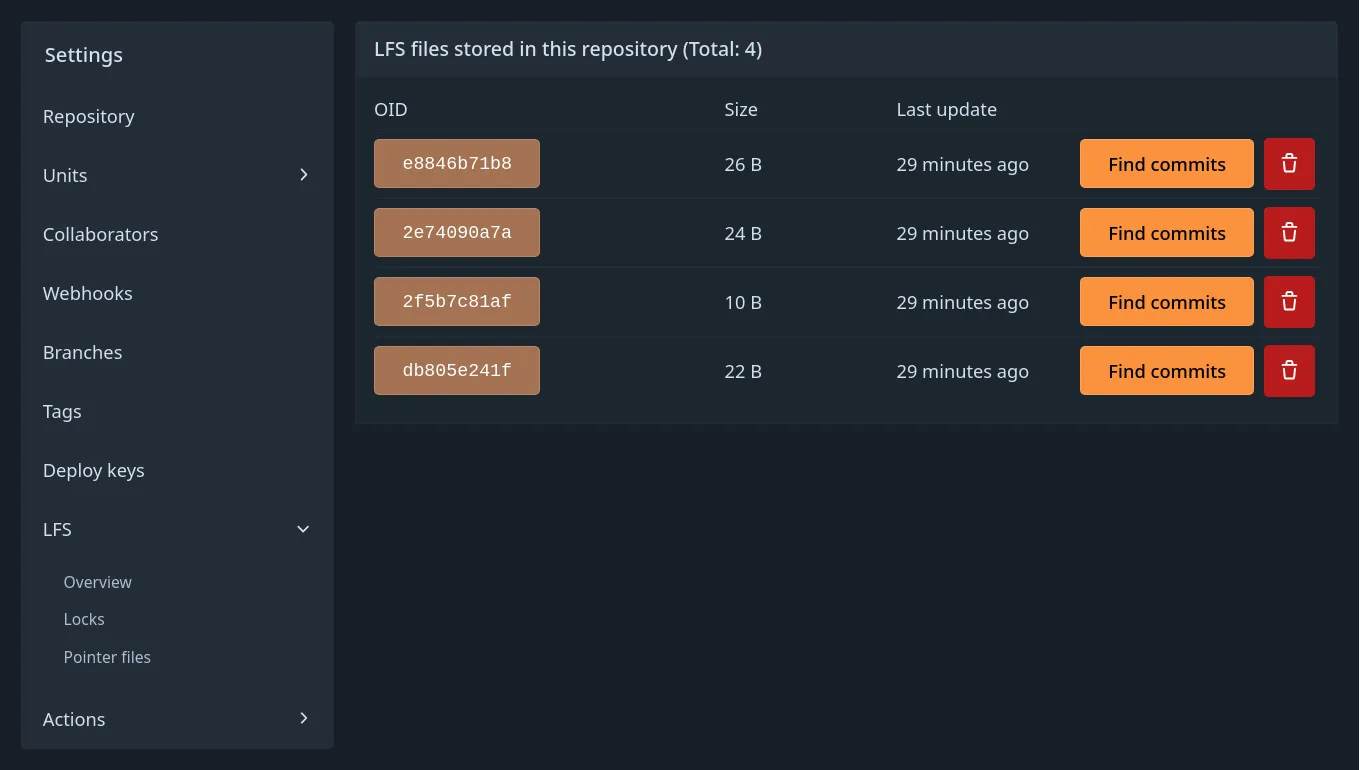Delete LFS file e8846b71b8 with trash icon
The image size is (1360, 770).
coord(1289,164)
